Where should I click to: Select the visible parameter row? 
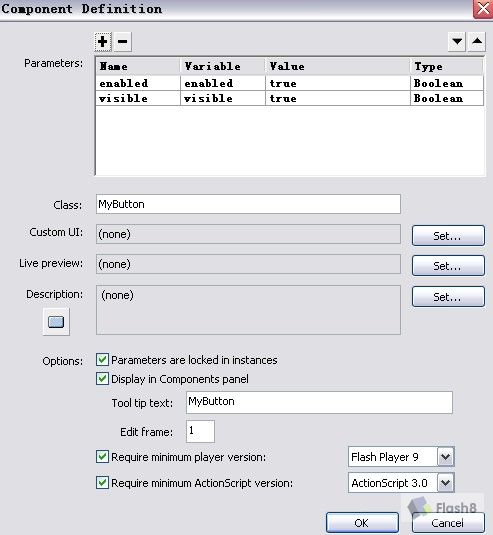(290, 98)
